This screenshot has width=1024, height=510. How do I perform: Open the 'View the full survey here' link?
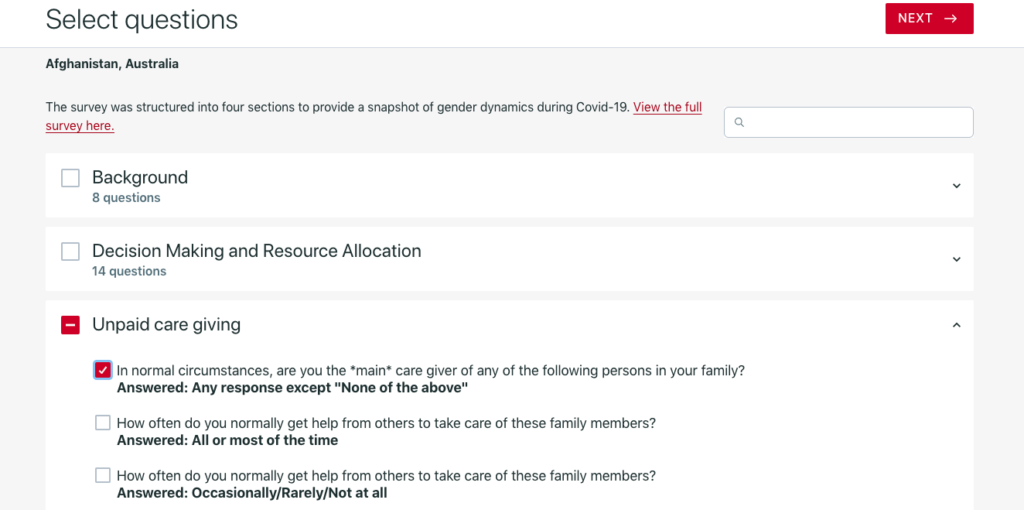coord(667,107)
